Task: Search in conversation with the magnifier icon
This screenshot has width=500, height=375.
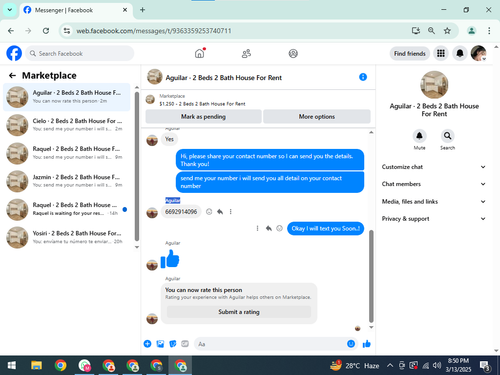Action: (447, 136)
